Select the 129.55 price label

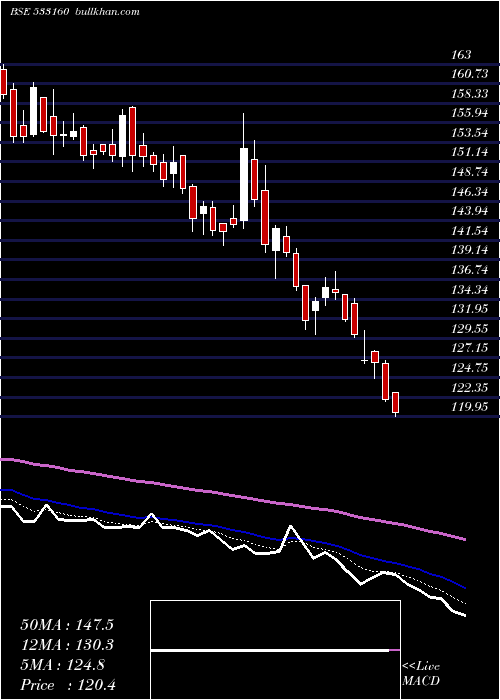click(471, 328)
